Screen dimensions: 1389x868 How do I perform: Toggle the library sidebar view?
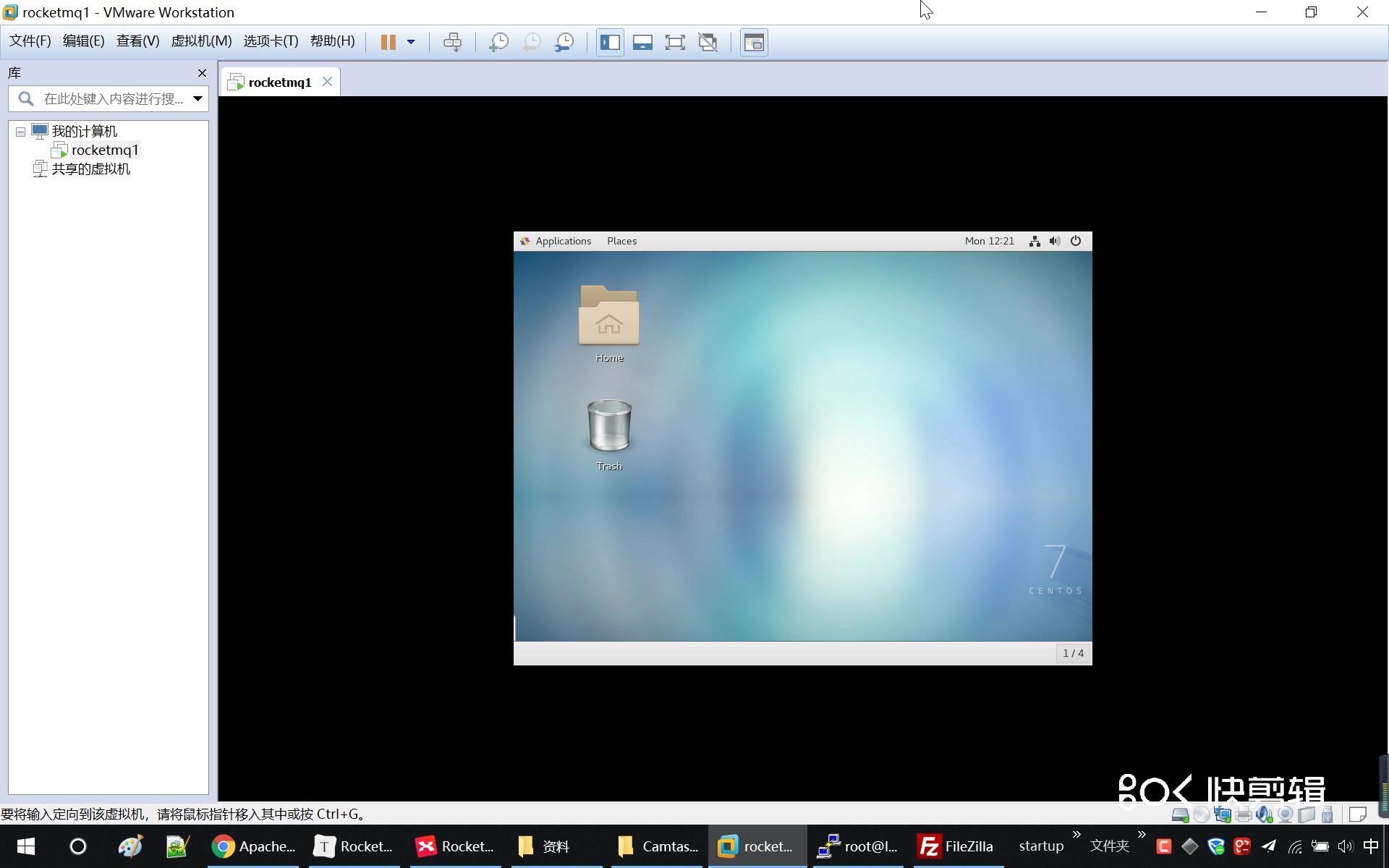pos(610,42)
